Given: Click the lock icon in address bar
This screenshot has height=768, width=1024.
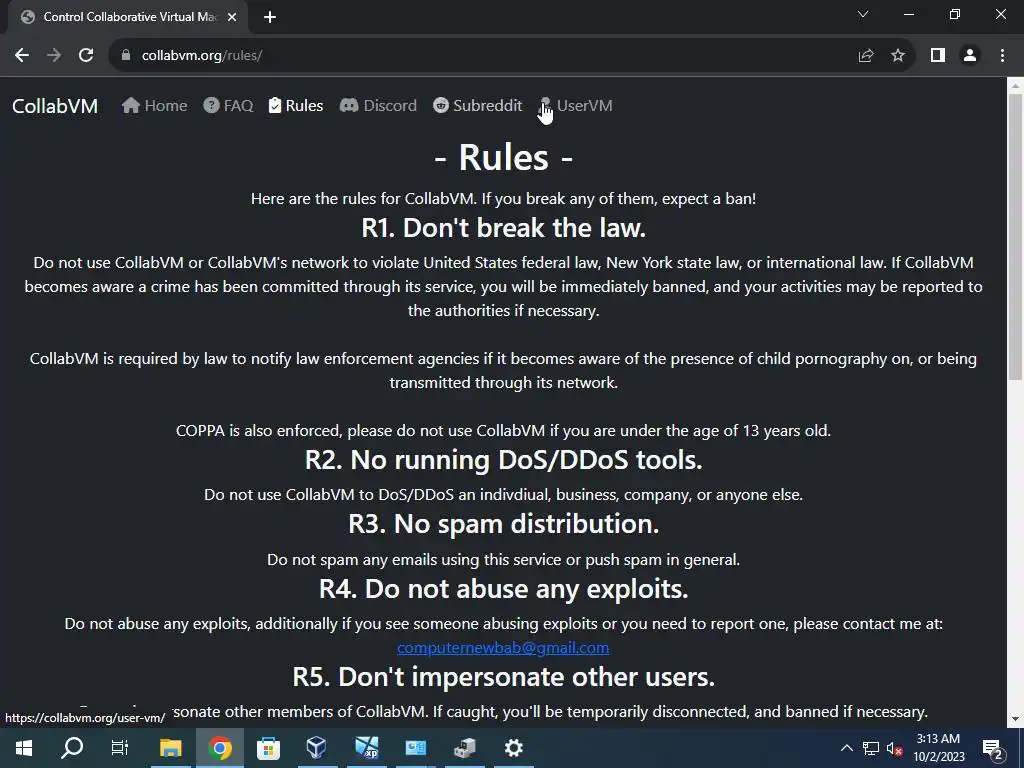Looking at the screenshot, I should pos(126,56).
